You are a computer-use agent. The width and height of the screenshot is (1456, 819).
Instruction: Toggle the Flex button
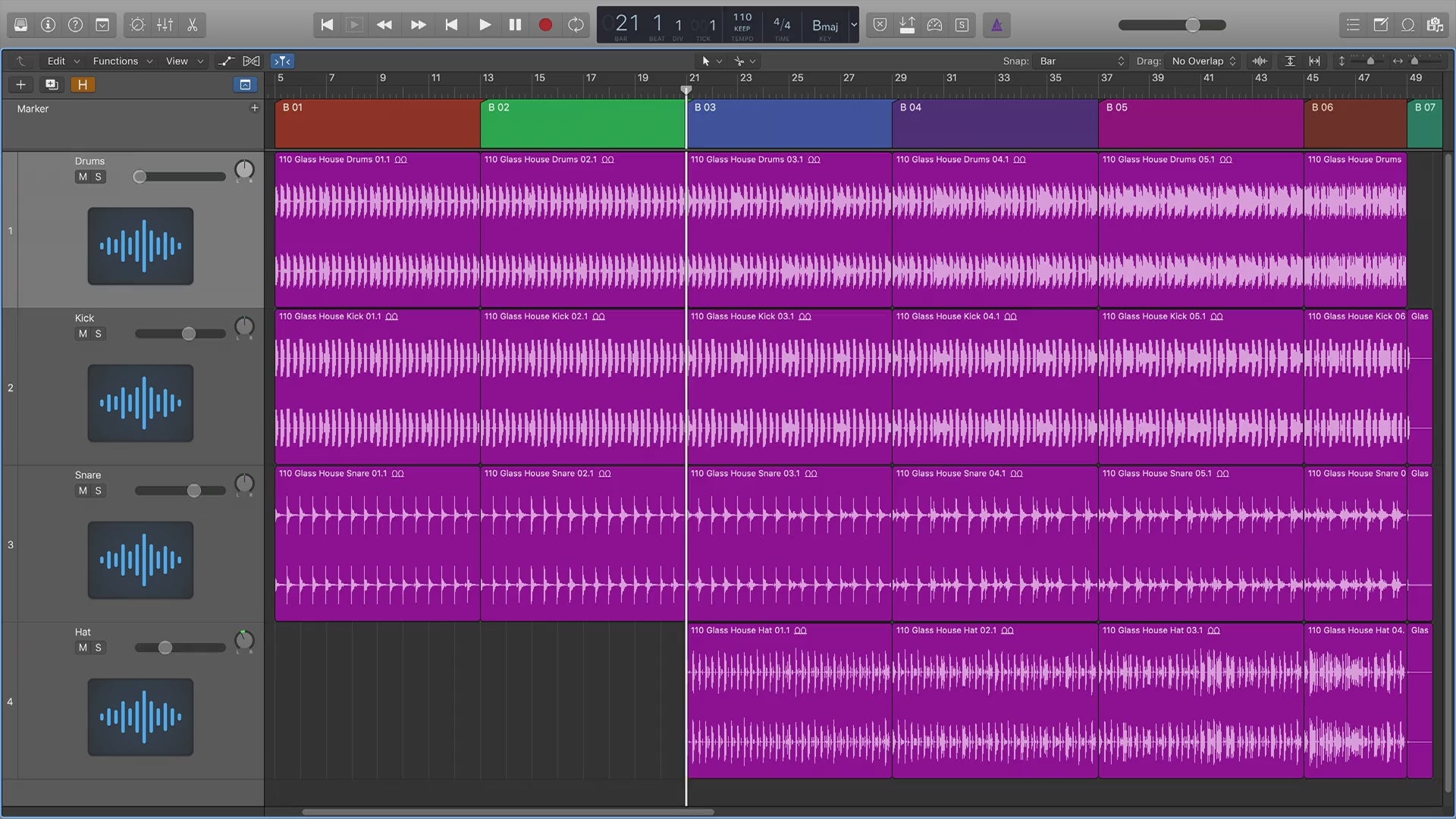coord(251,61)
